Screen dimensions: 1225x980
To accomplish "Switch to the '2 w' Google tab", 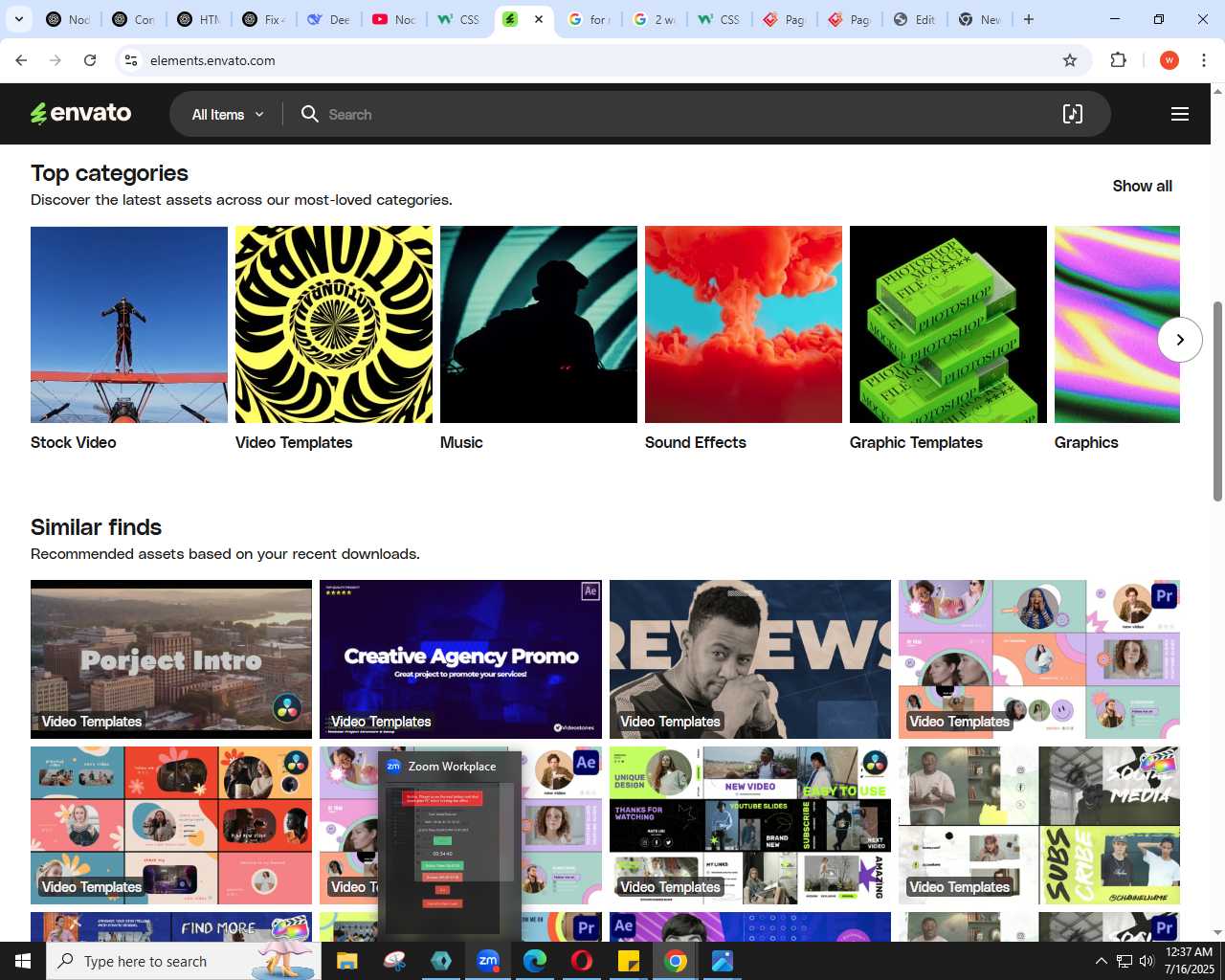I will coord(655,19).
